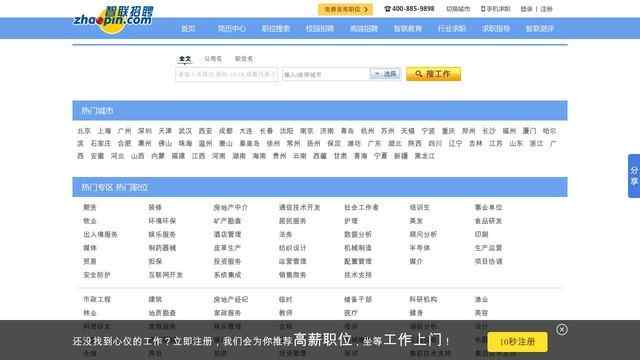Click the 10秒注册 yellow button

pyautogui.click(x=517, y=342)
